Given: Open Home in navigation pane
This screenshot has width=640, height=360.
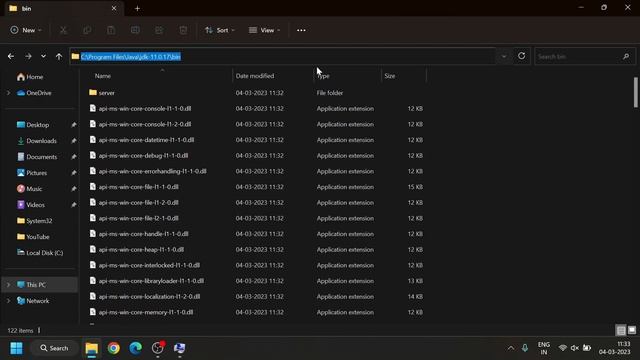Looking at the screenshot, I should point(30,77).
